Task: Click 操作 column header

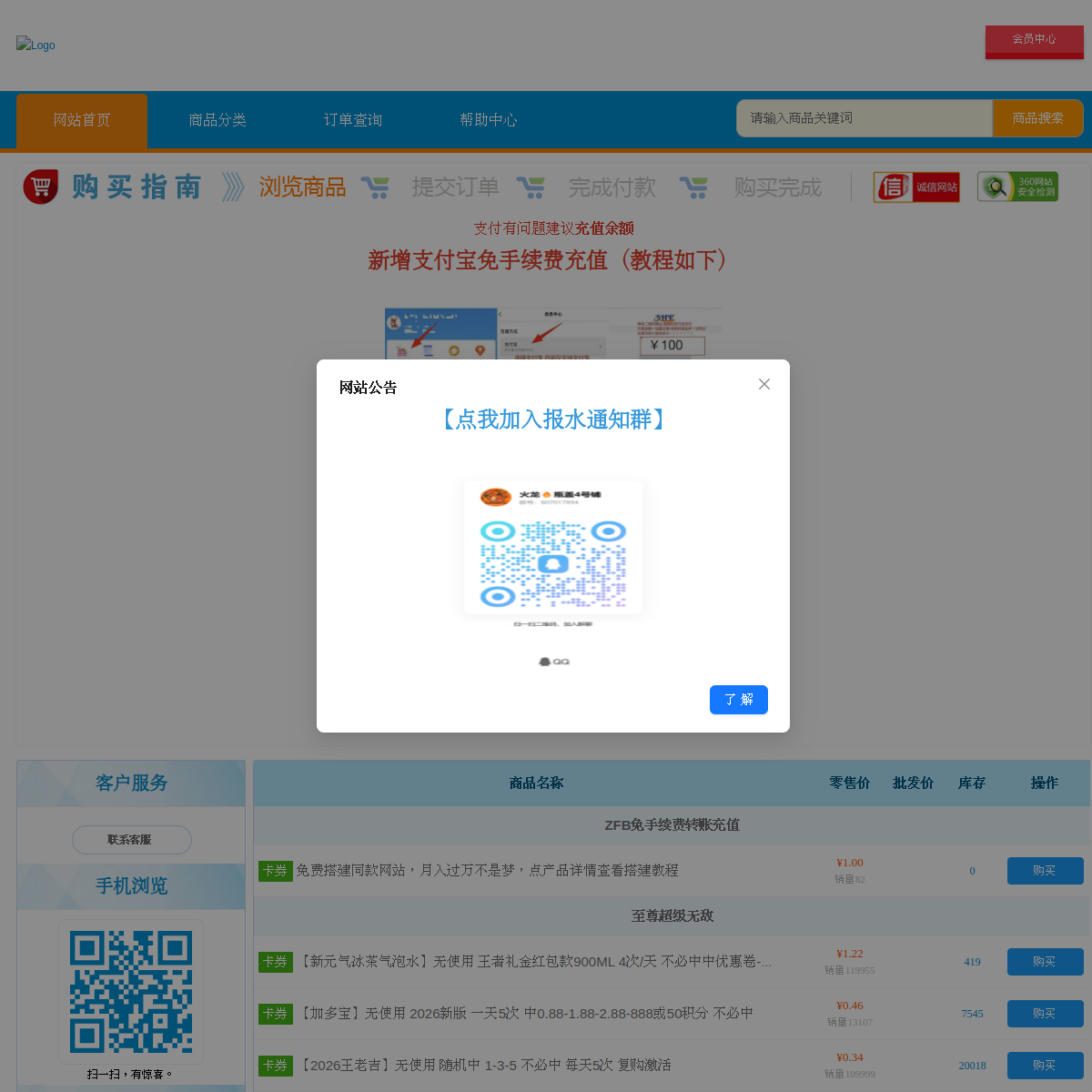Action: click(1045, 784)
